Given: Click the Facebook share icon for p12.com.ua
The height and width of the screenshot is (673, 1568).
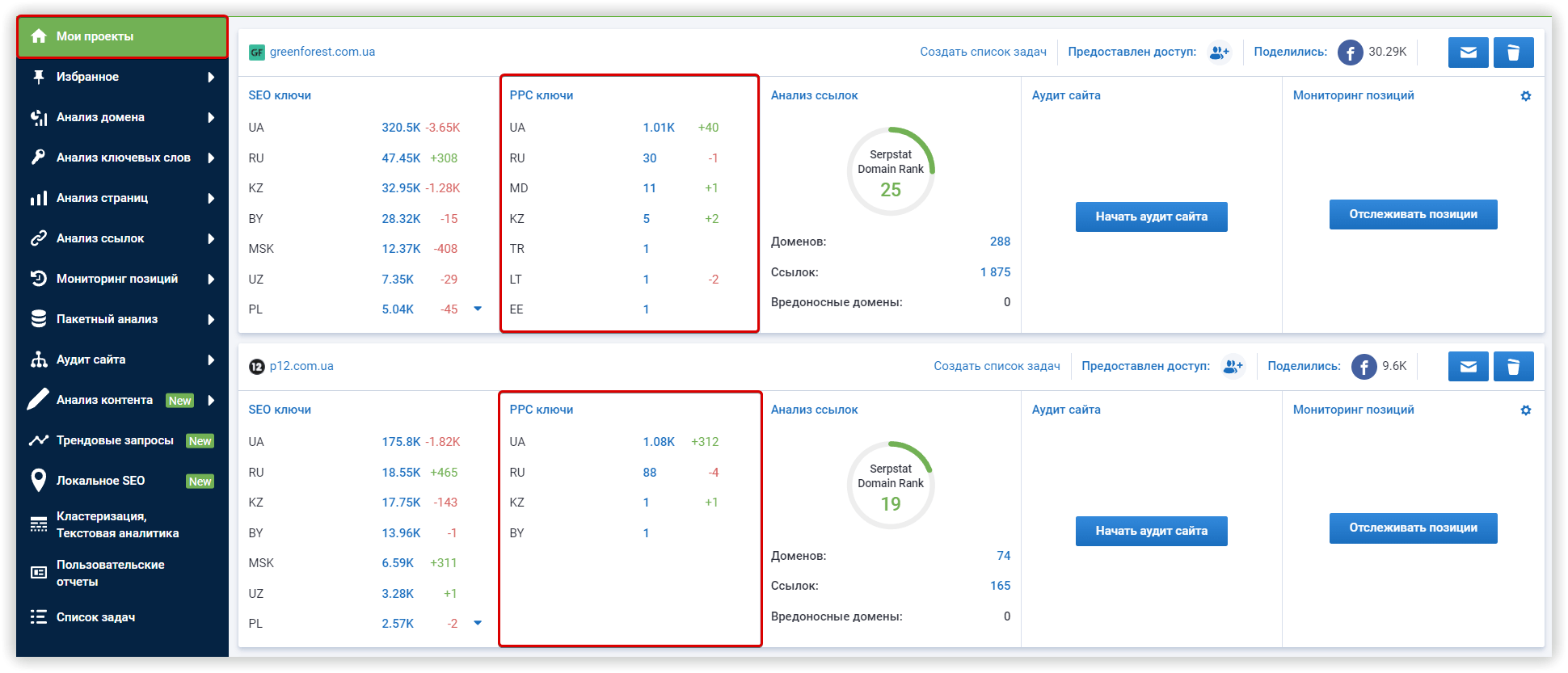Looking at the screenshot, I should 1364,367.
